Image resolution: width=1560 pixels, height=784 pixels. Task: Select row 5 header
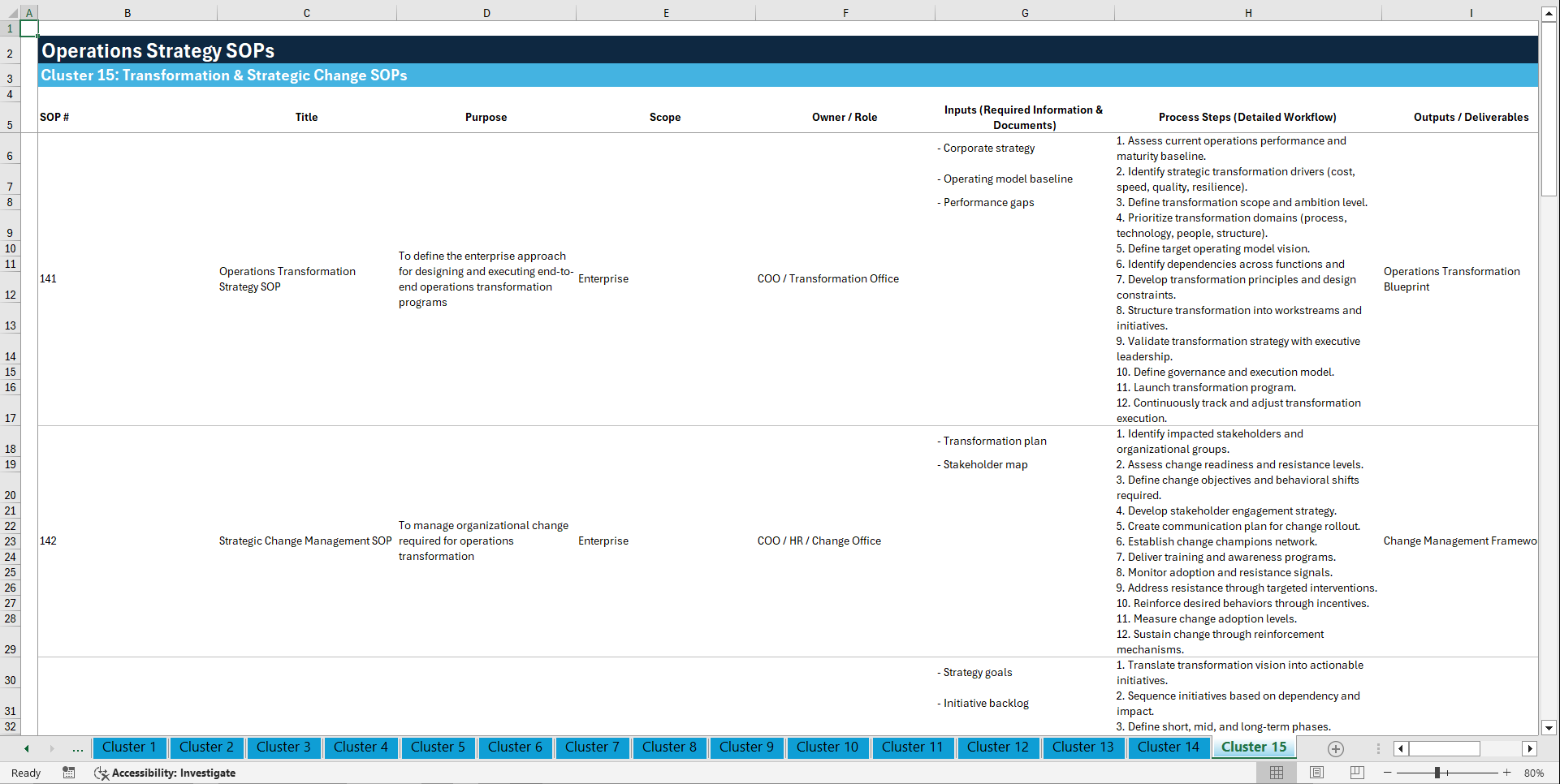click(10, 118)
